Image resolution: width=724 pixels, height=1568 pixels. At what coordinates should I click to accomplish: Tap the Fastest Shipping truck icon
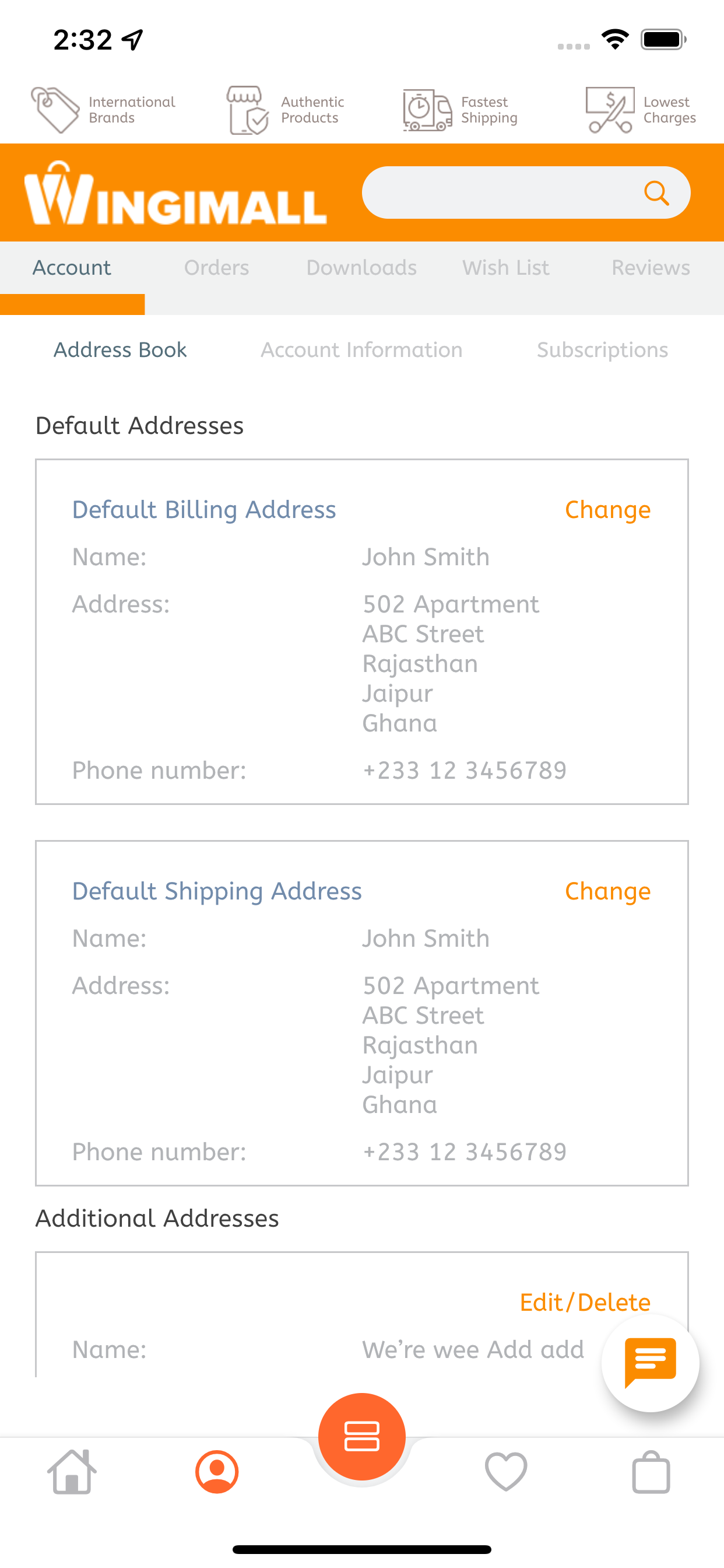click(427, 110)
